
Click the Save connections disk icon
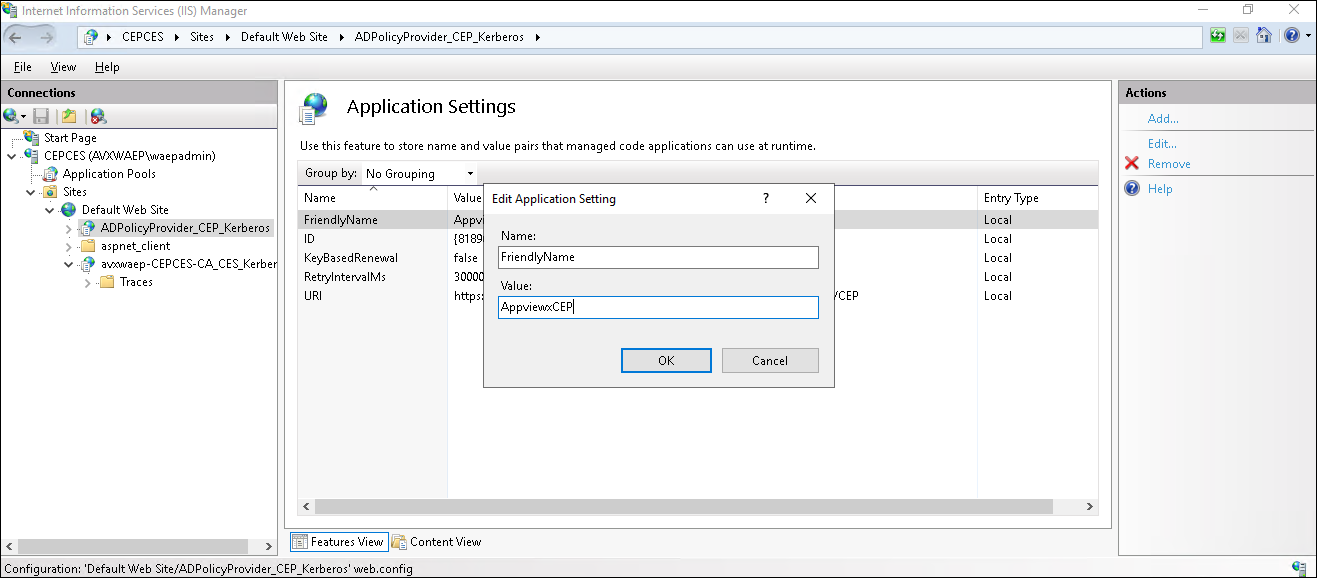coord(41,116)
